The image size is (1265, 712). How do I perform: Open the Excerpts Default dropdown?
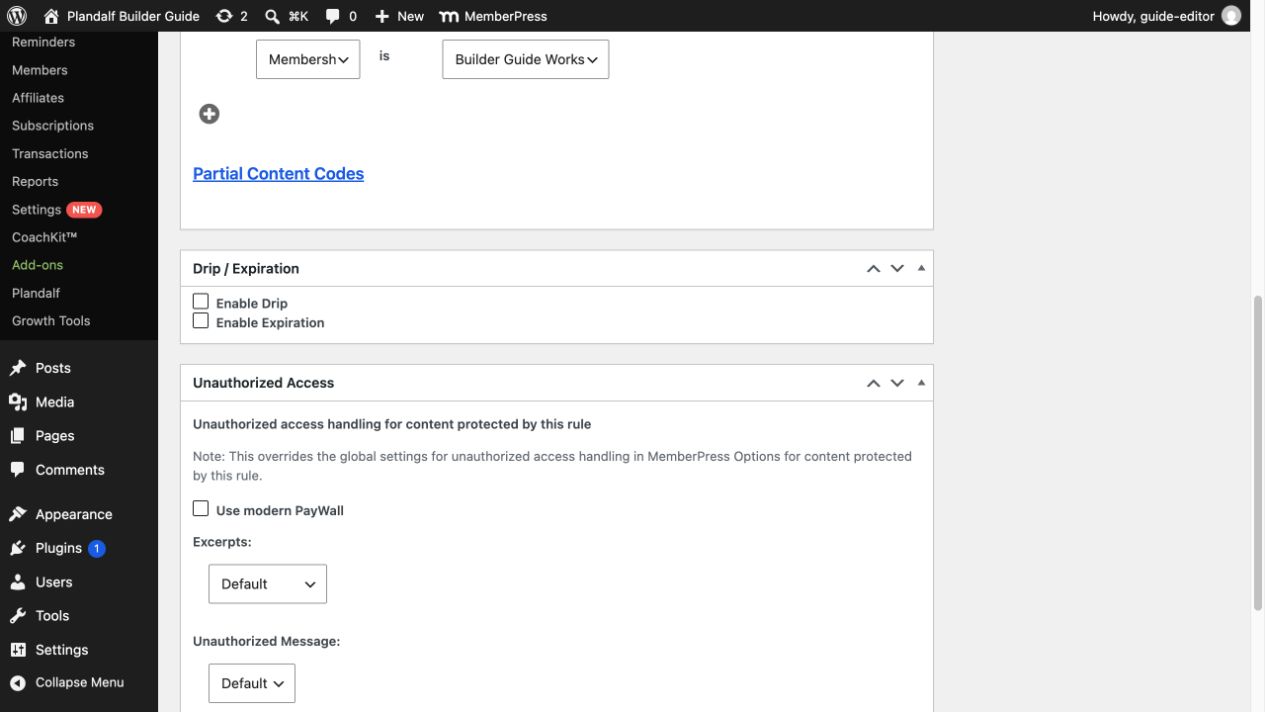(x=267, y=584)
